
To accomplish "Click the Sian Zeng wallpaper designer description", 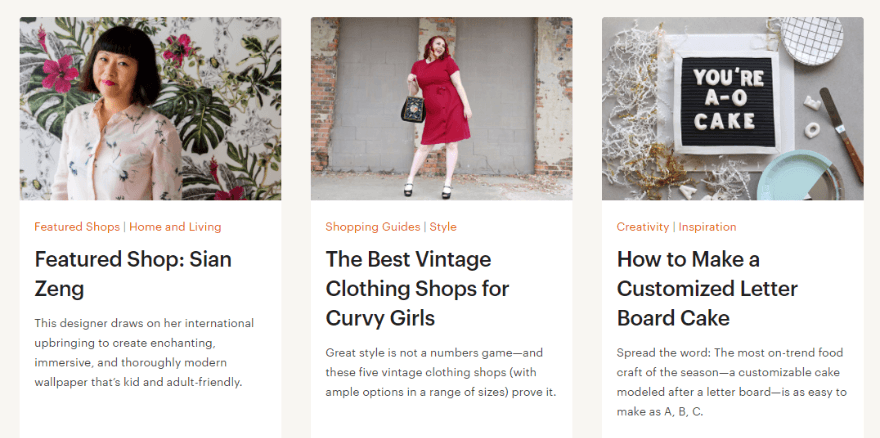I will [x=144, y=352].
